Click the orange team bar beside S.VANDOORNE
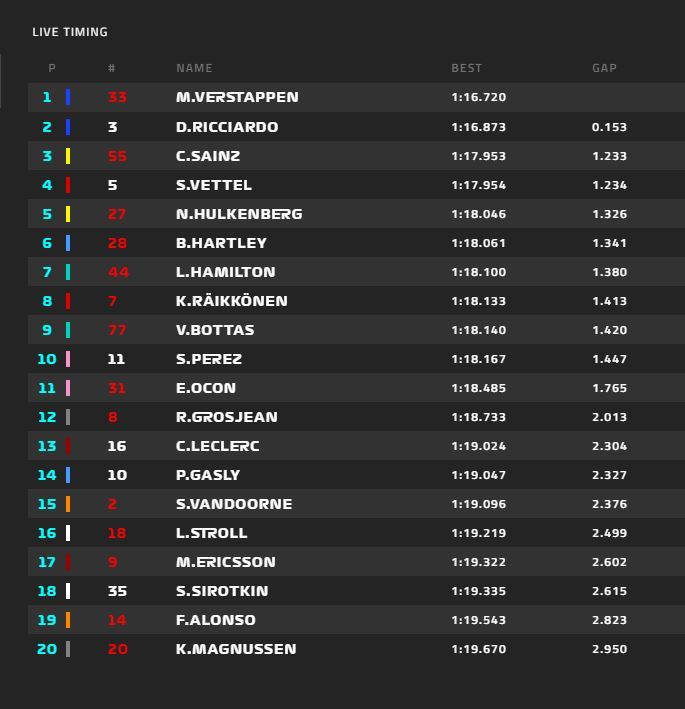Screen dimensions: 685x709 pos(68,504)
